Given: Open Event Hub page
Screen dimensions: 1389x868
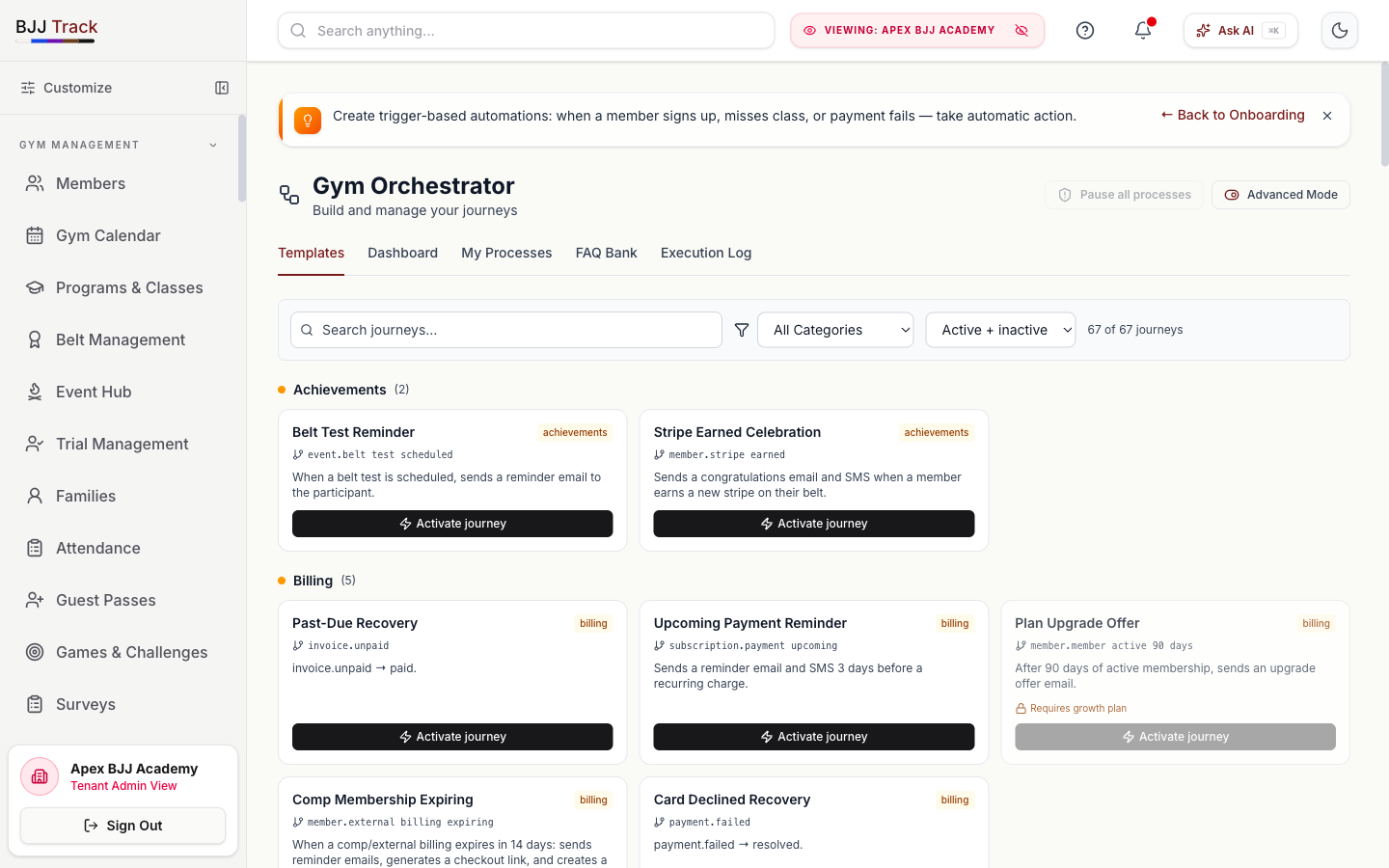Looking at the screenshot, I should [121, 392].
